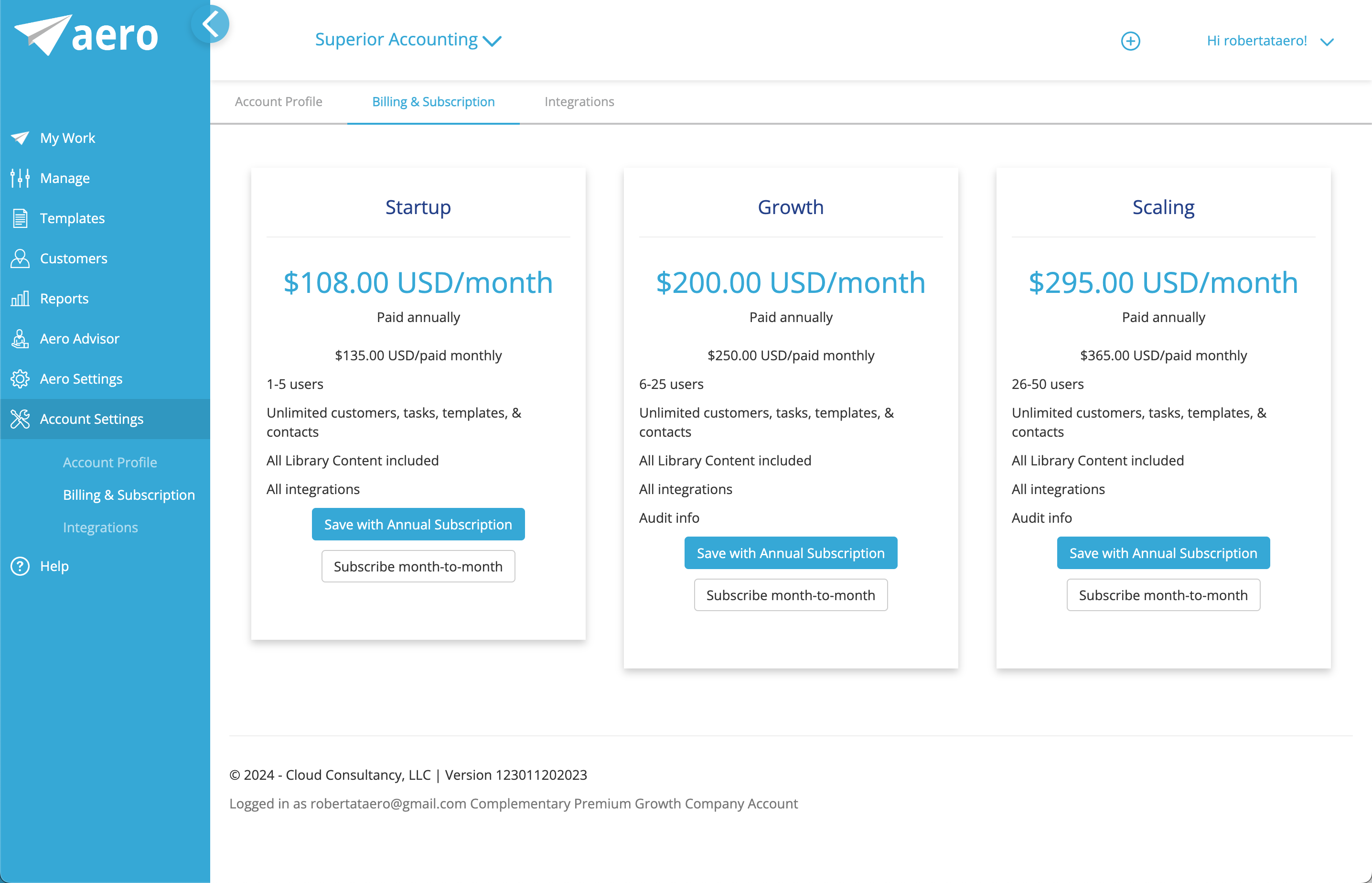1372x883 pixels.
Task: Open Customers via the person icon
Action: click(x=20, y=258)
